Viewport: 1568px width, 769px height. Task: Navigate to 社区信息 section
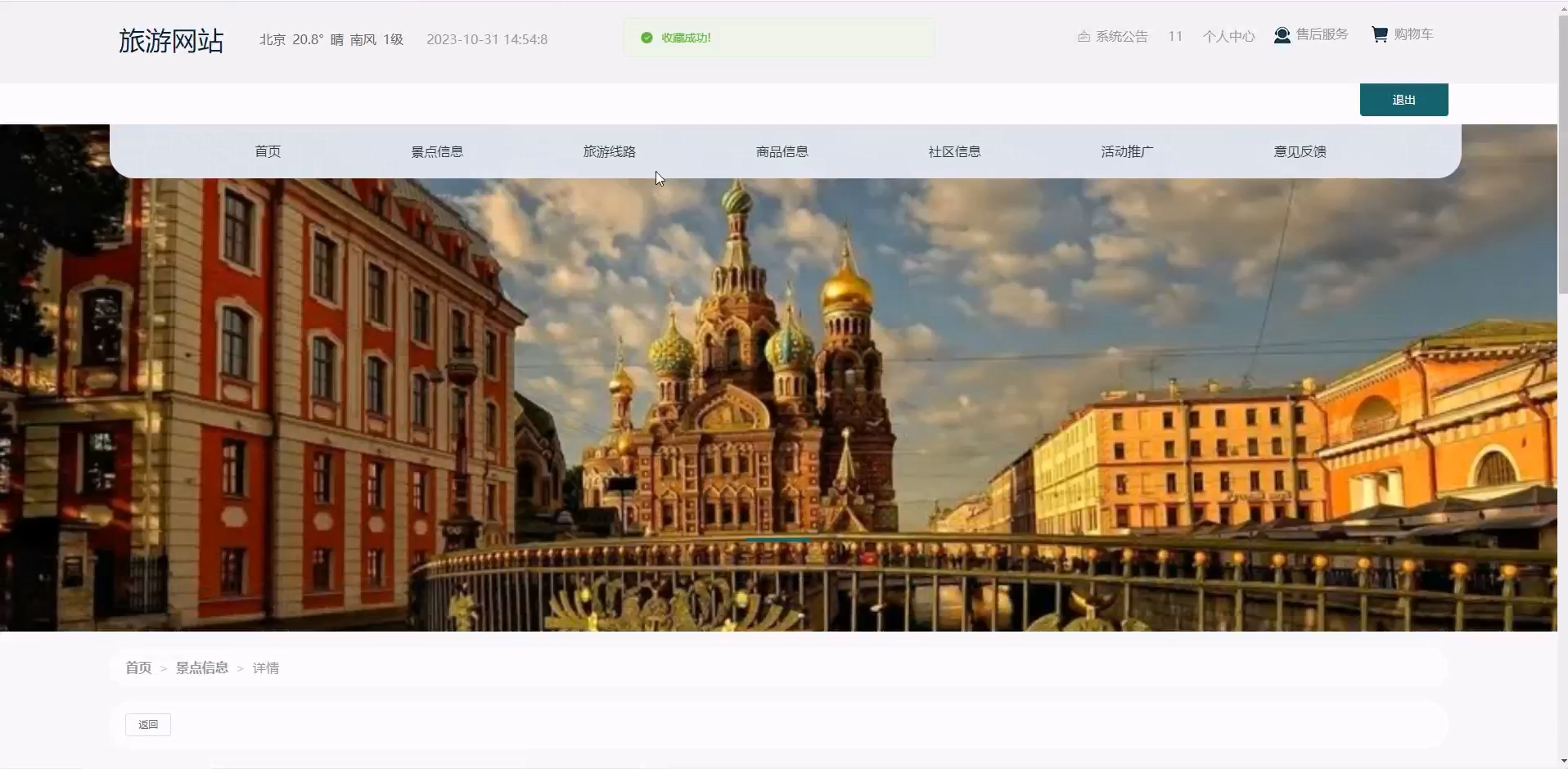tap(954, 151)
